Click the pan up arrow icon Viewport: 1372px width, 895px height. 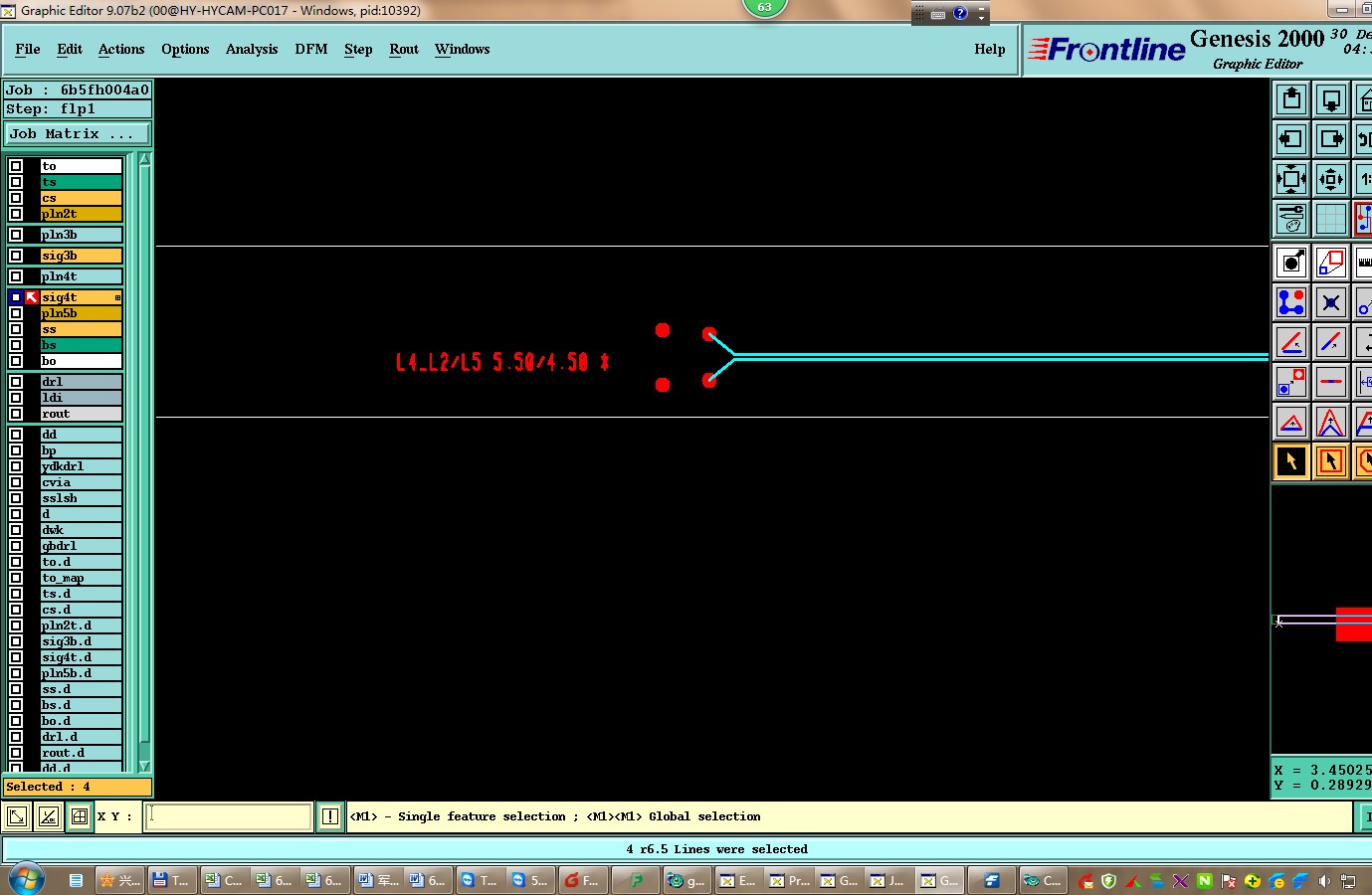[x=1291, y=99]
